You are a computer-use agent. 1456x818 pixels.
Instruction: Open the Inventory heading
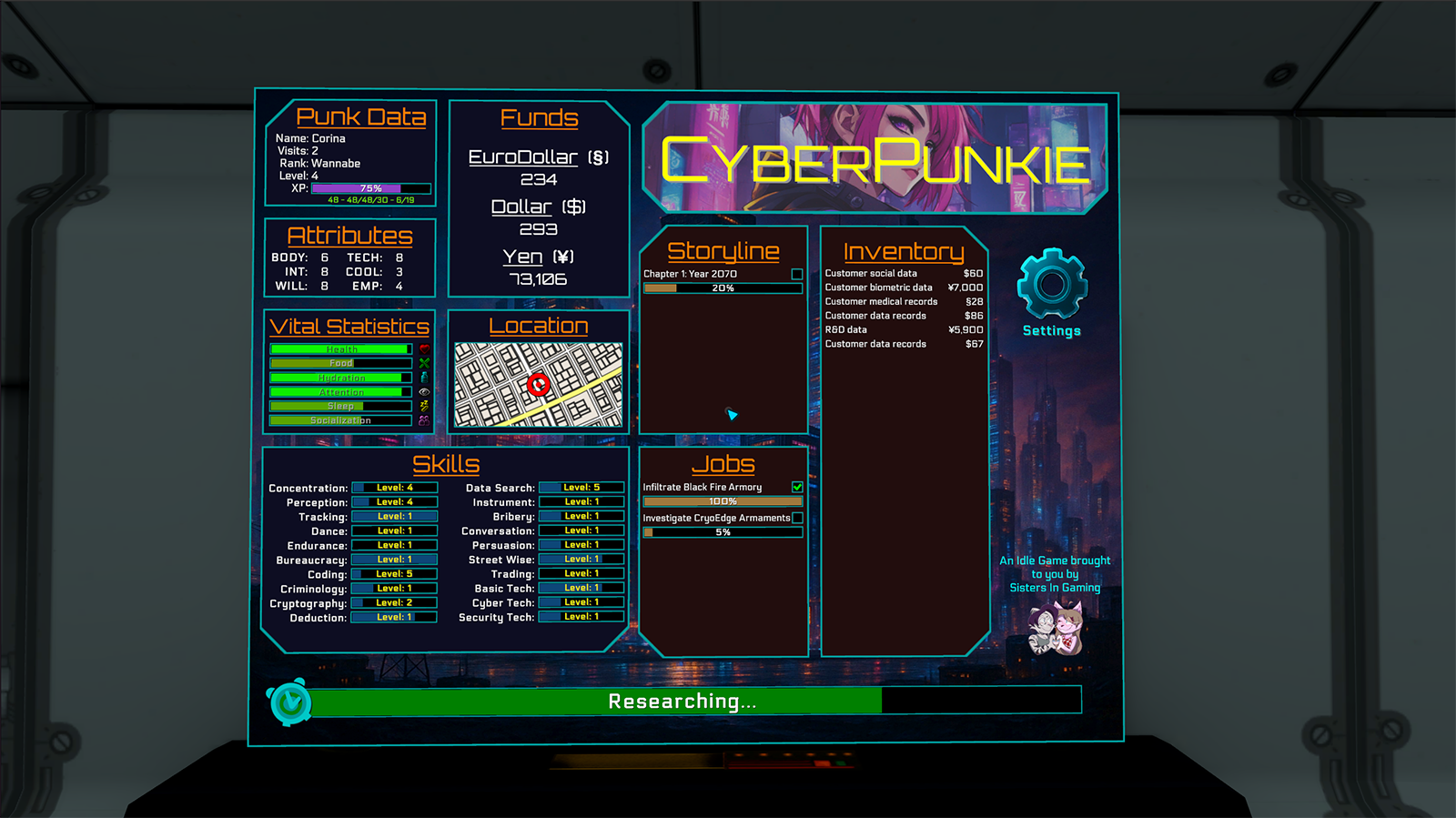pyautogui.click(x=904, y=252)
